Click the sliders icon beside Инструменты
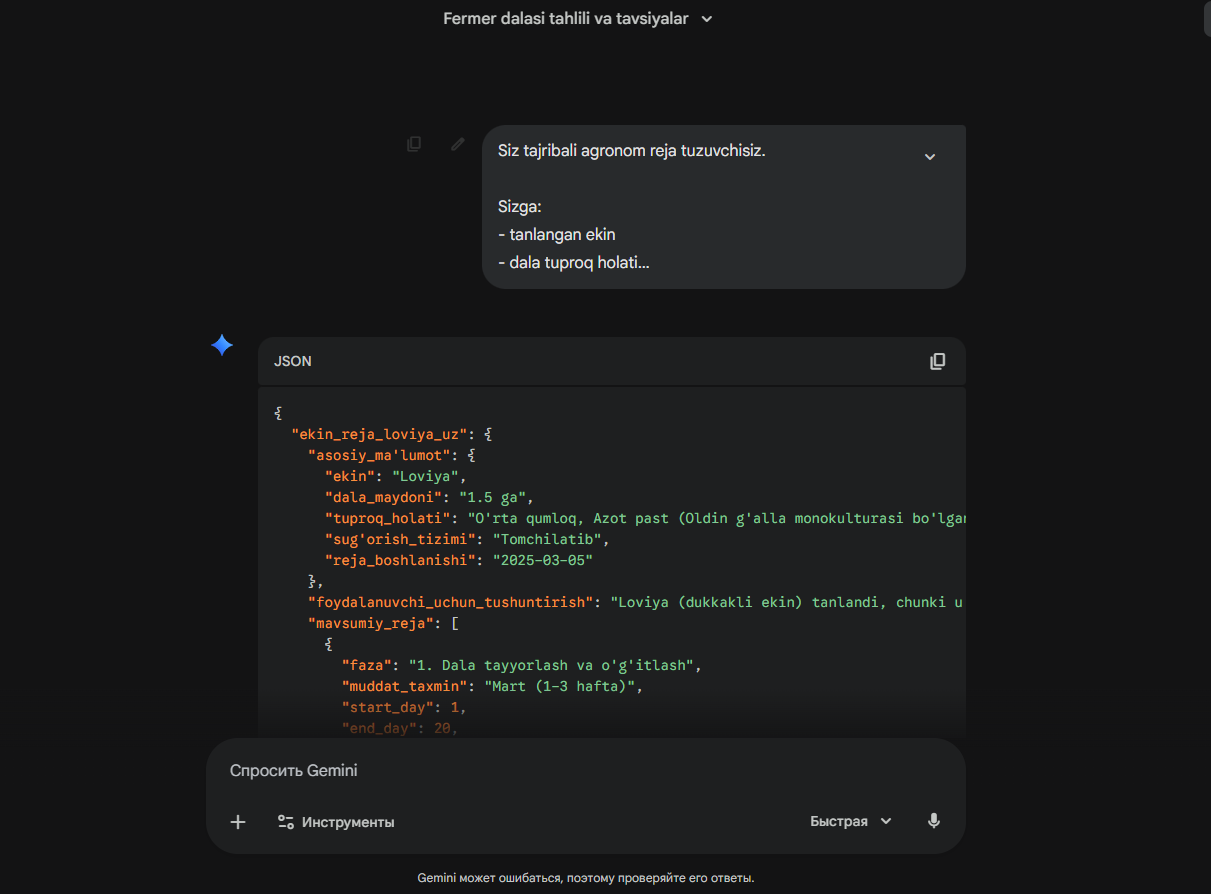The image size is (1211, 894). tap(286, 822)
